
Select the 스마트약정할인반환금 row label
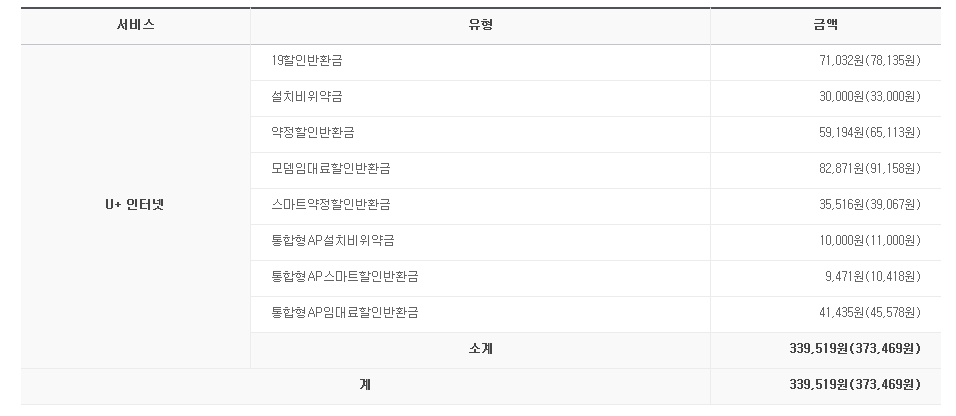pos(330,204)
